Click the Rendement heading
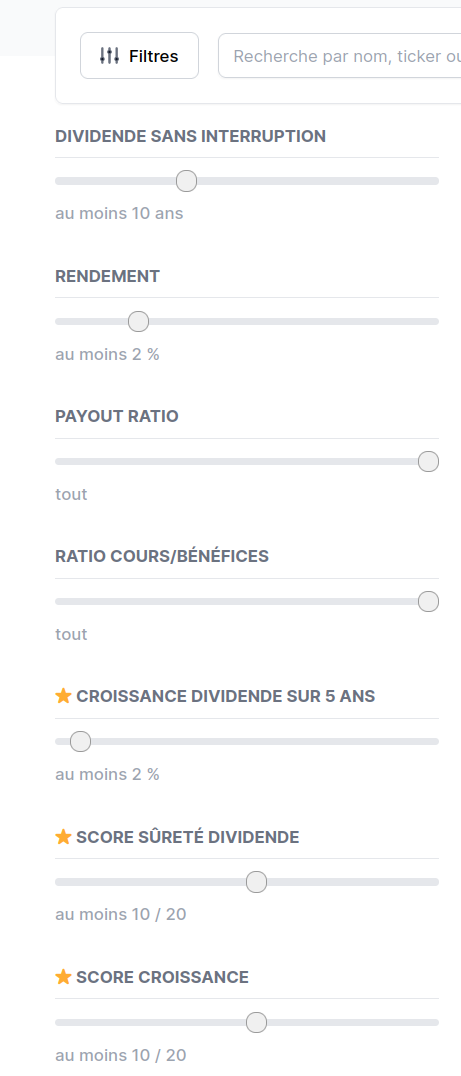This screenshot has width=461, height=1076. [108, 276]
